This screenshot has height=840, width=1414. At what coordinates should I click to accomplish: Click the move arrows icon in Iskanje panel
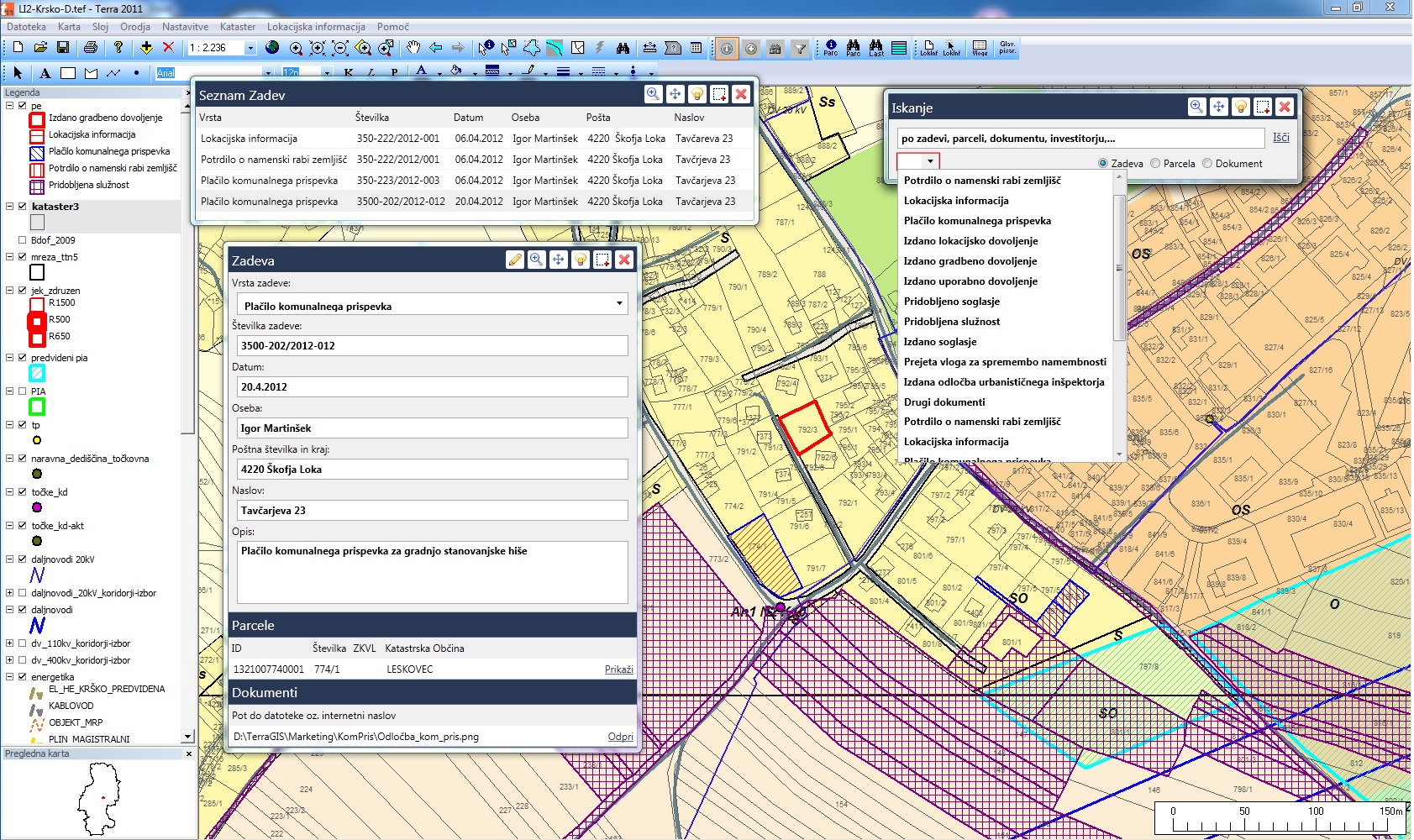(x=1219, y=107)
